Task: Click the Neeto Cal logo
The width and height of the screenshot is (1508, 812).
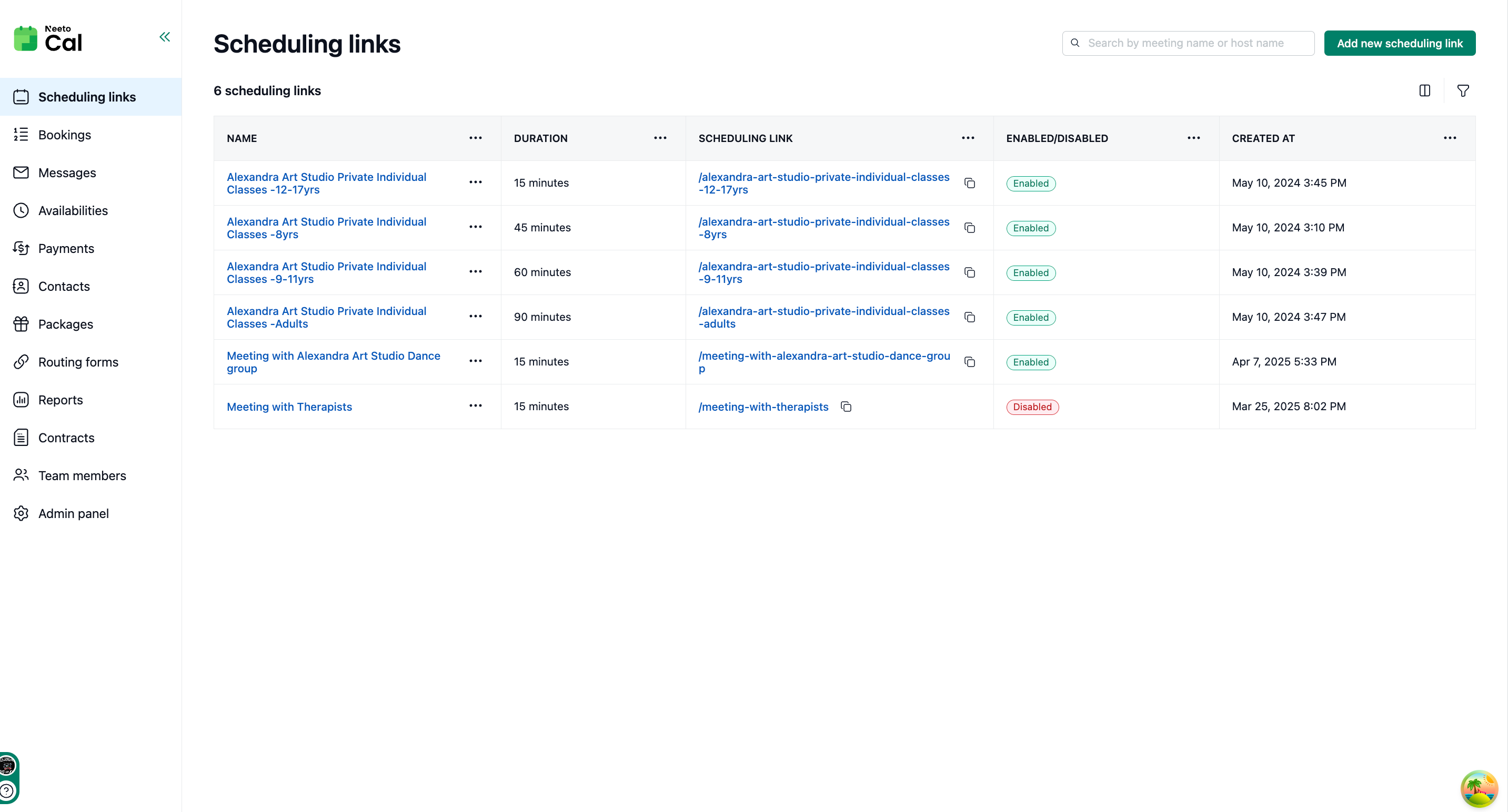Action: 48,38
